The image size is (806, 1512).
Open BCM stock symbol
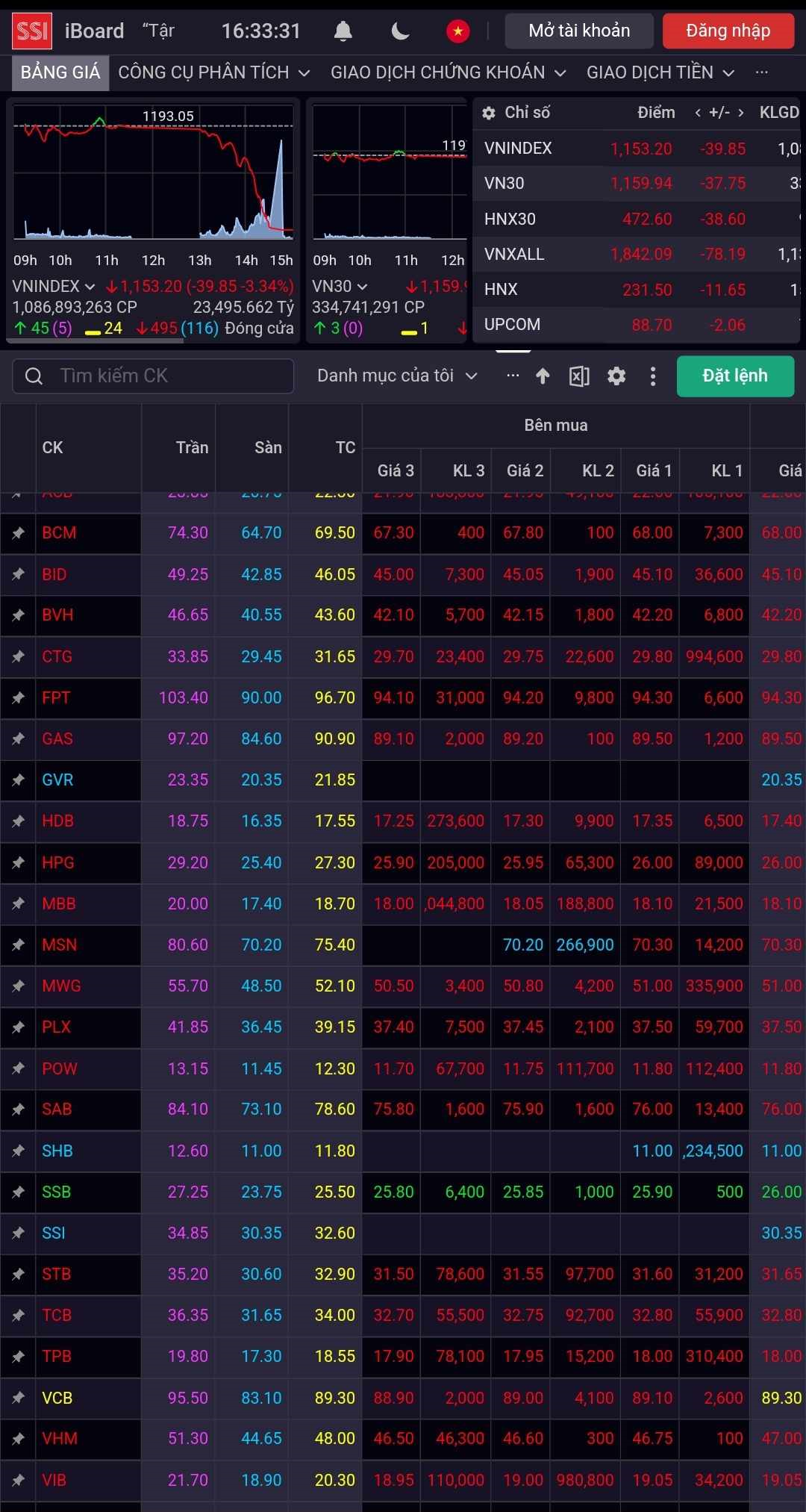click(59, 533)
